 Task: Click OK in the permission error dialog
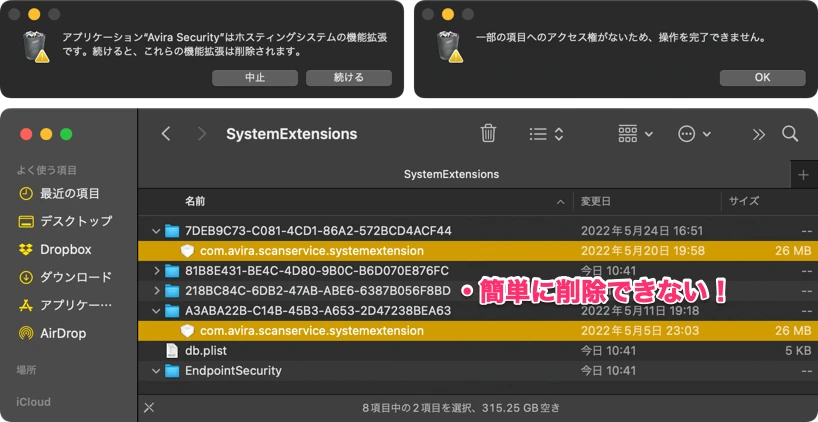(762, 77)
